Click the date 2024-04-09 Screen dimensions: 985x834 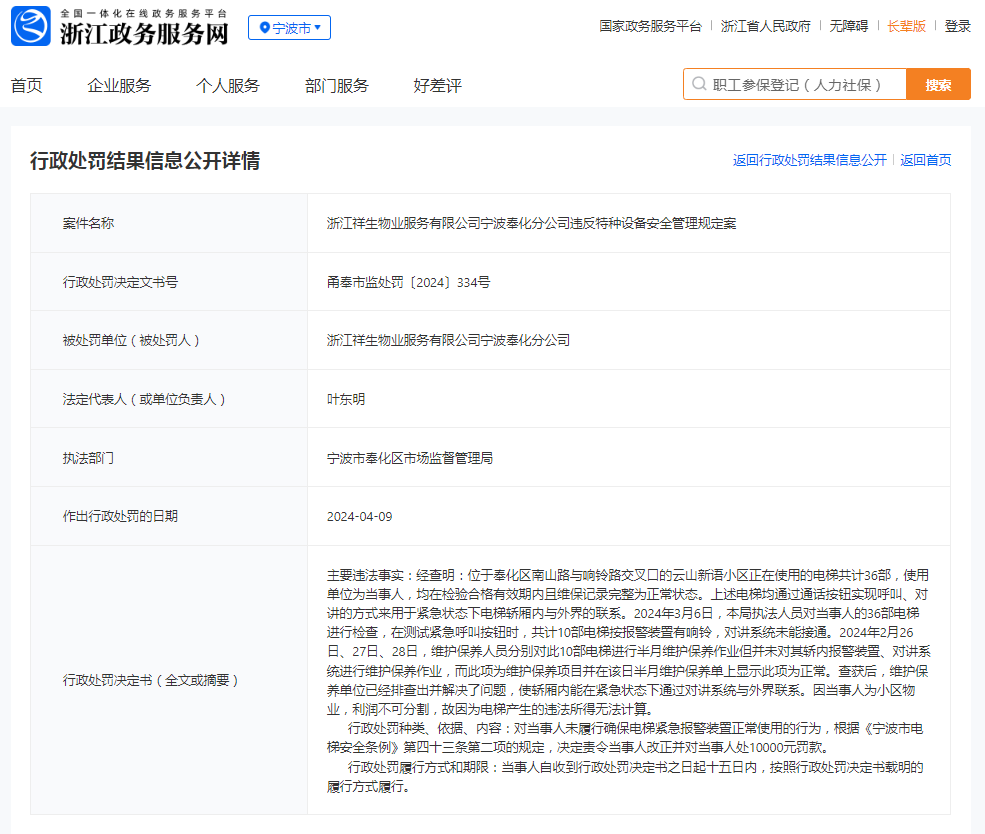(x=359, y=516)
